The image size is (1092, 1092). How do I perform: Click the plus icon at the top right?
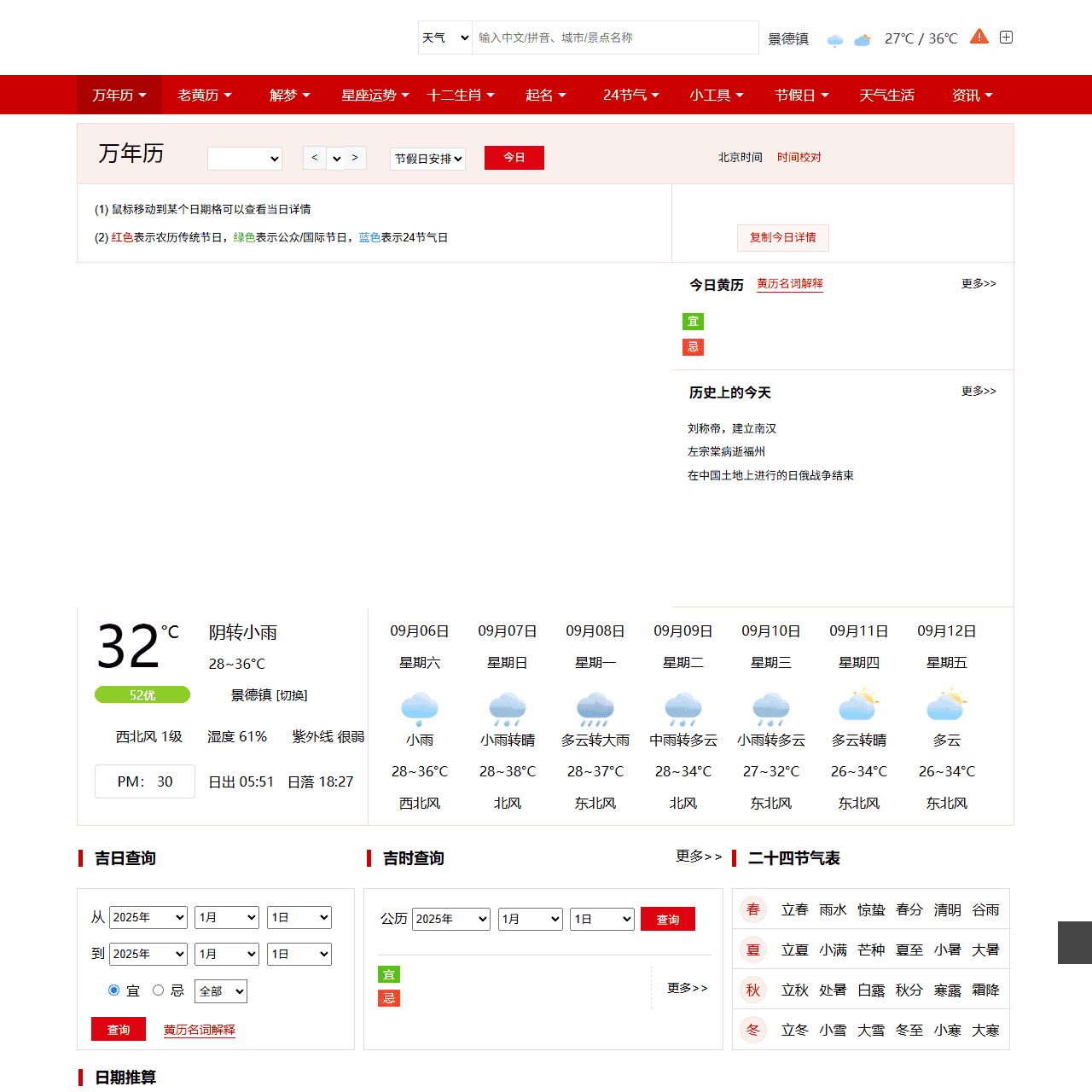pyautogui.click(x=1006, y=38)
